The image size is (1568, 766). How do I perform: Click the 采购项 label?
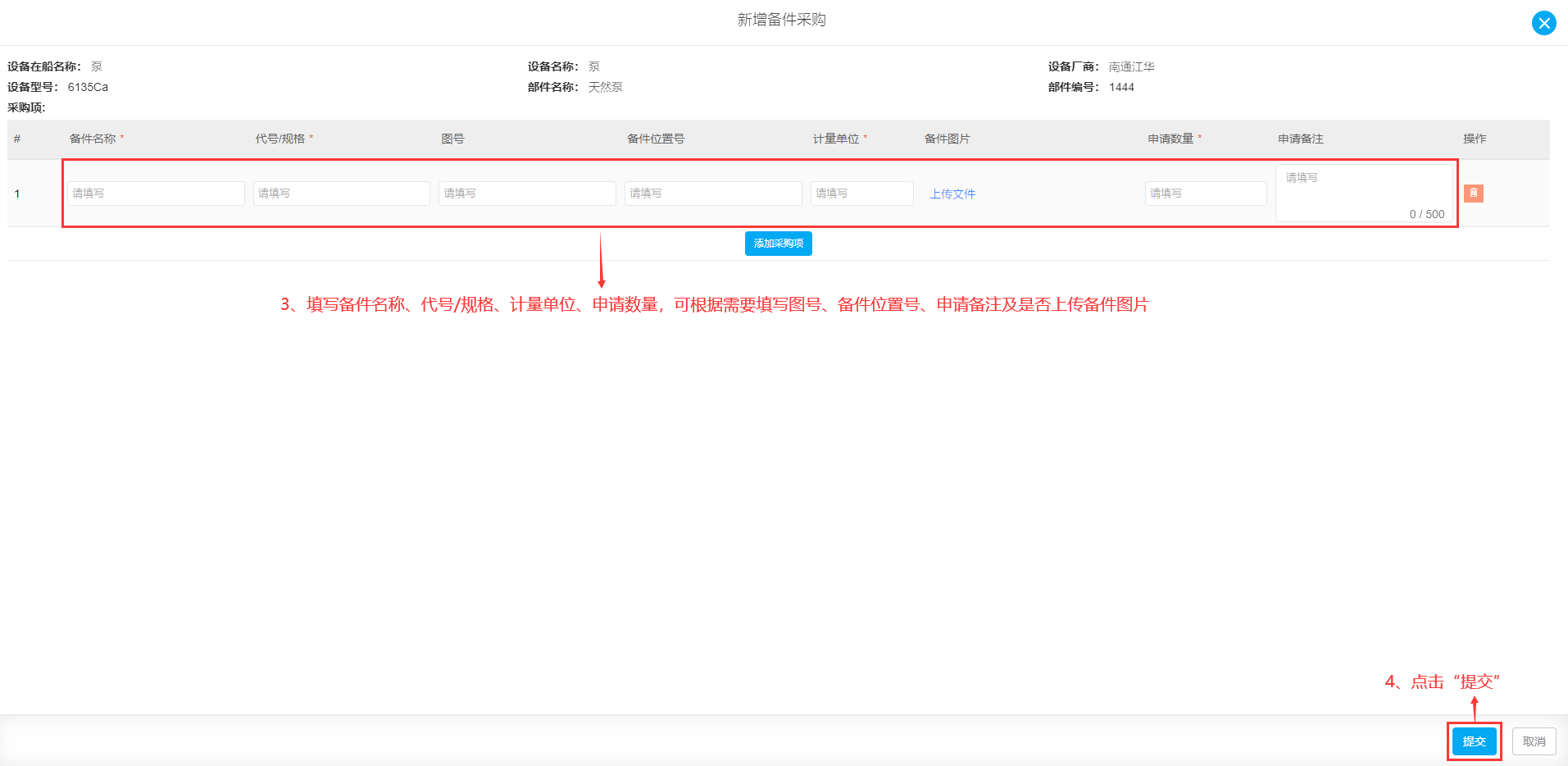pos(26,107)
